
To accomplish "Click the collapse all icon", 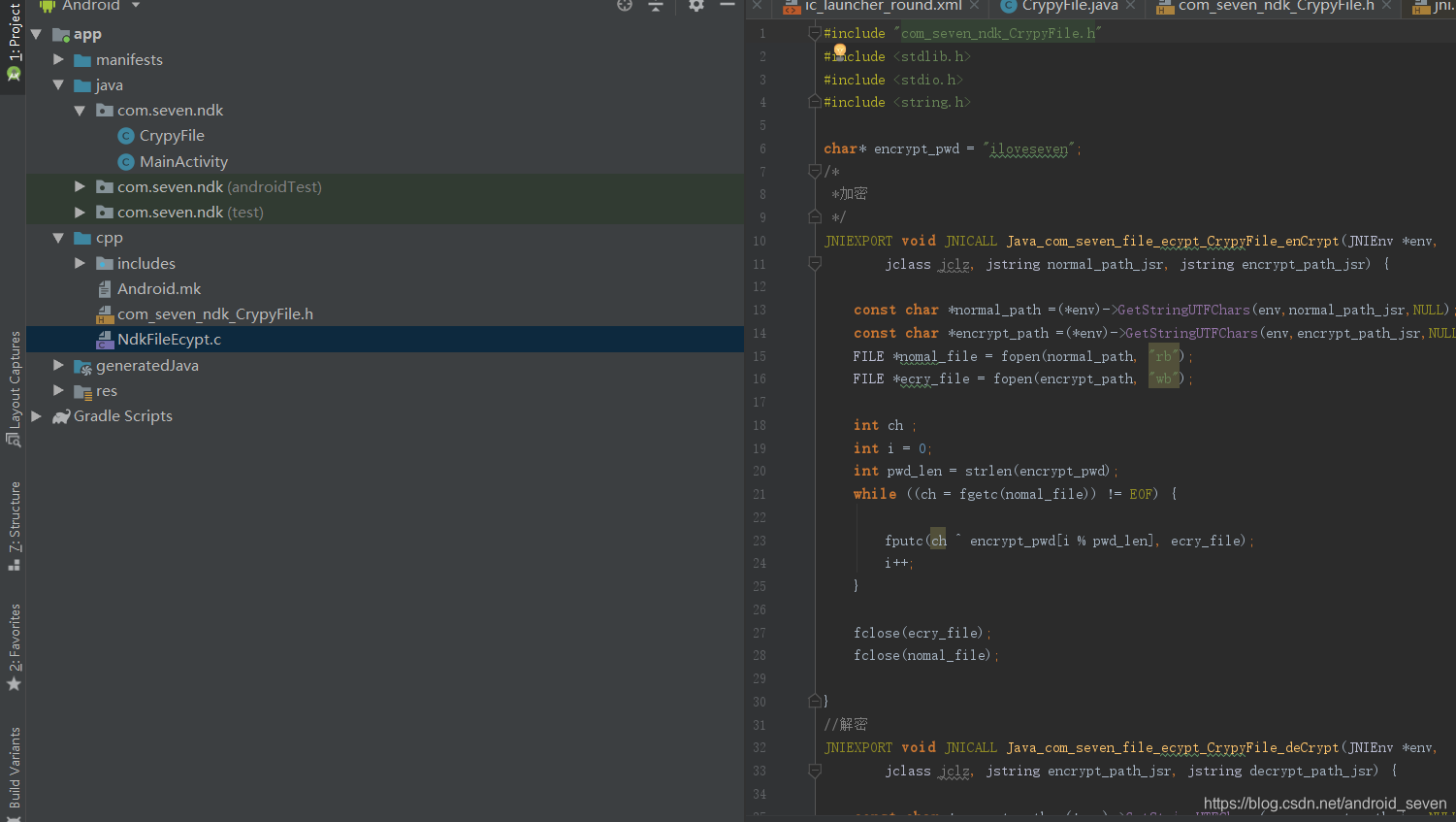I will coord(656,6).
